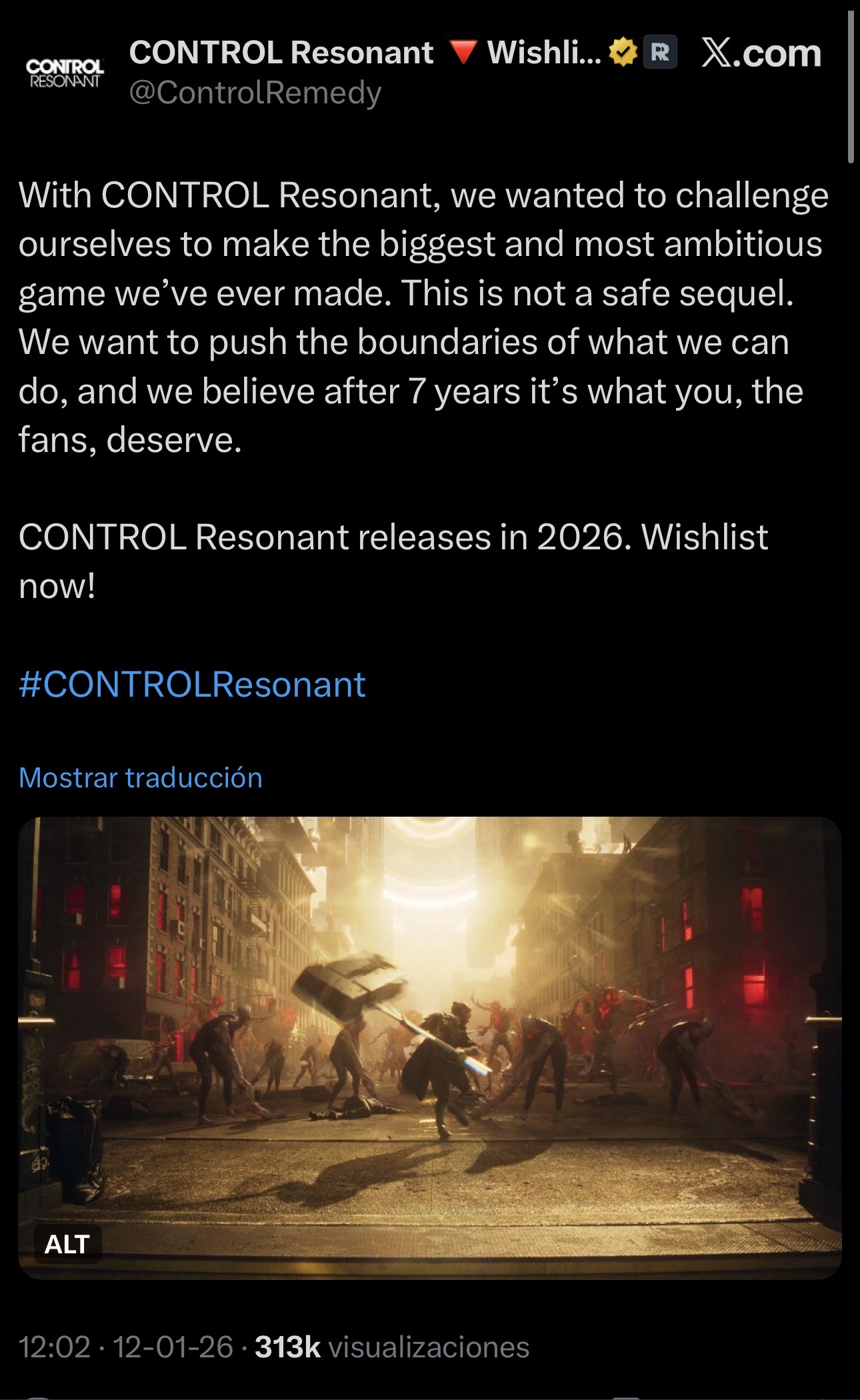This screenshot has height=1400, width=860.
Task: Tap the 12-01-26 post date
Action: (173, 1347)
